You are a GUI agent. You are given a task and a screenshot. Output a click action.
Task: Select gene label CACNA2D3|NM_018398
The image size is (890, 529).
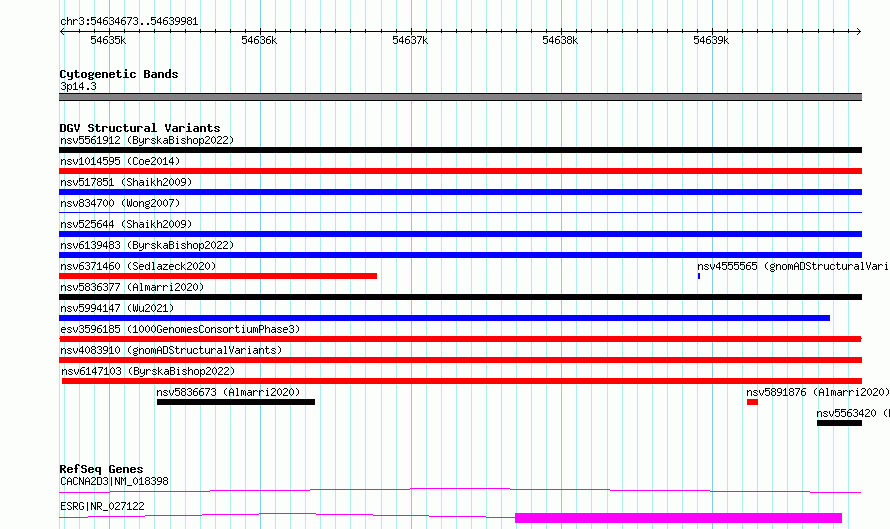click(x=114, y=481)
